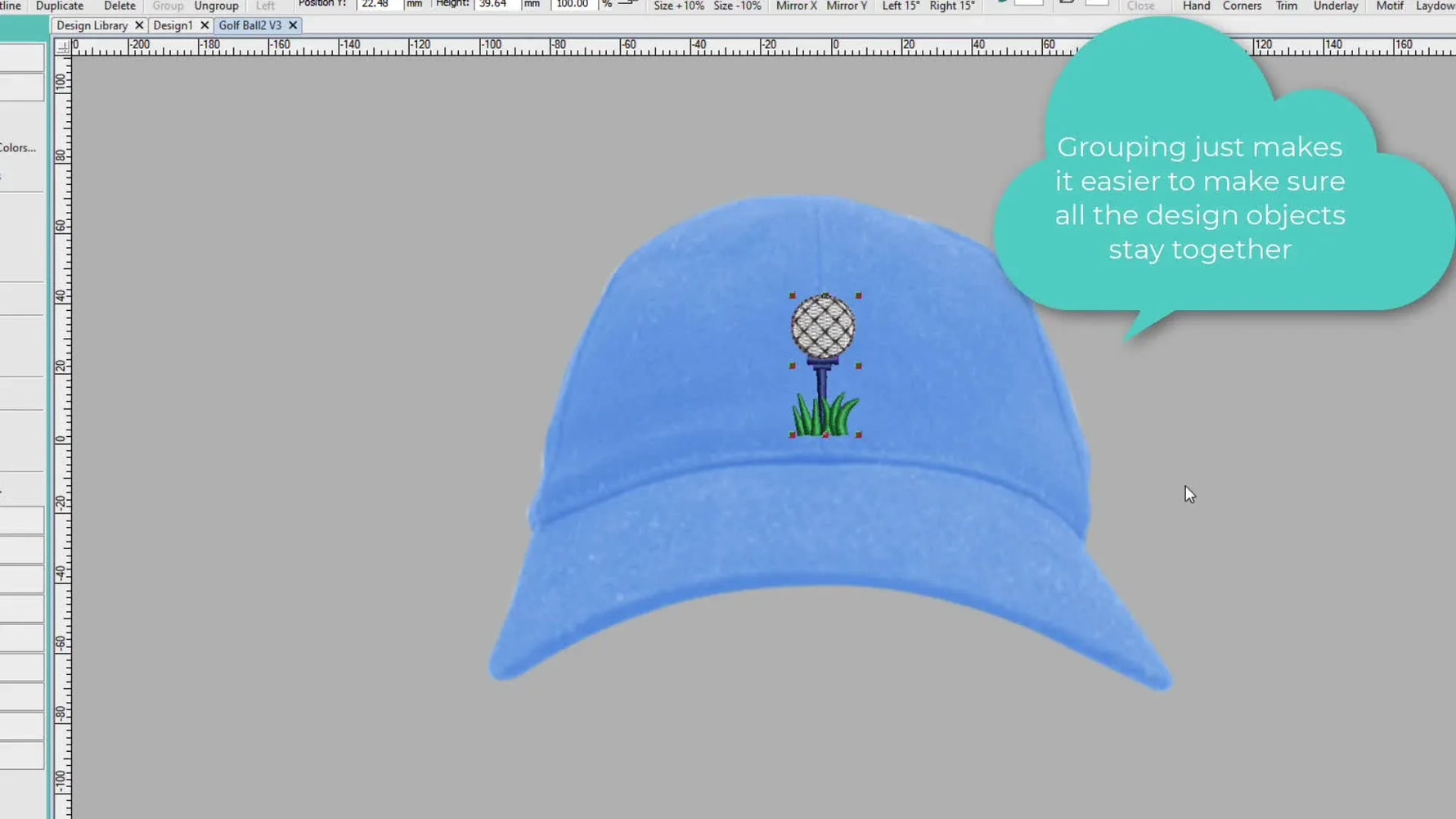Rotate design Left 15°
The image size is (1456, 819).
[x=901, y=6]
